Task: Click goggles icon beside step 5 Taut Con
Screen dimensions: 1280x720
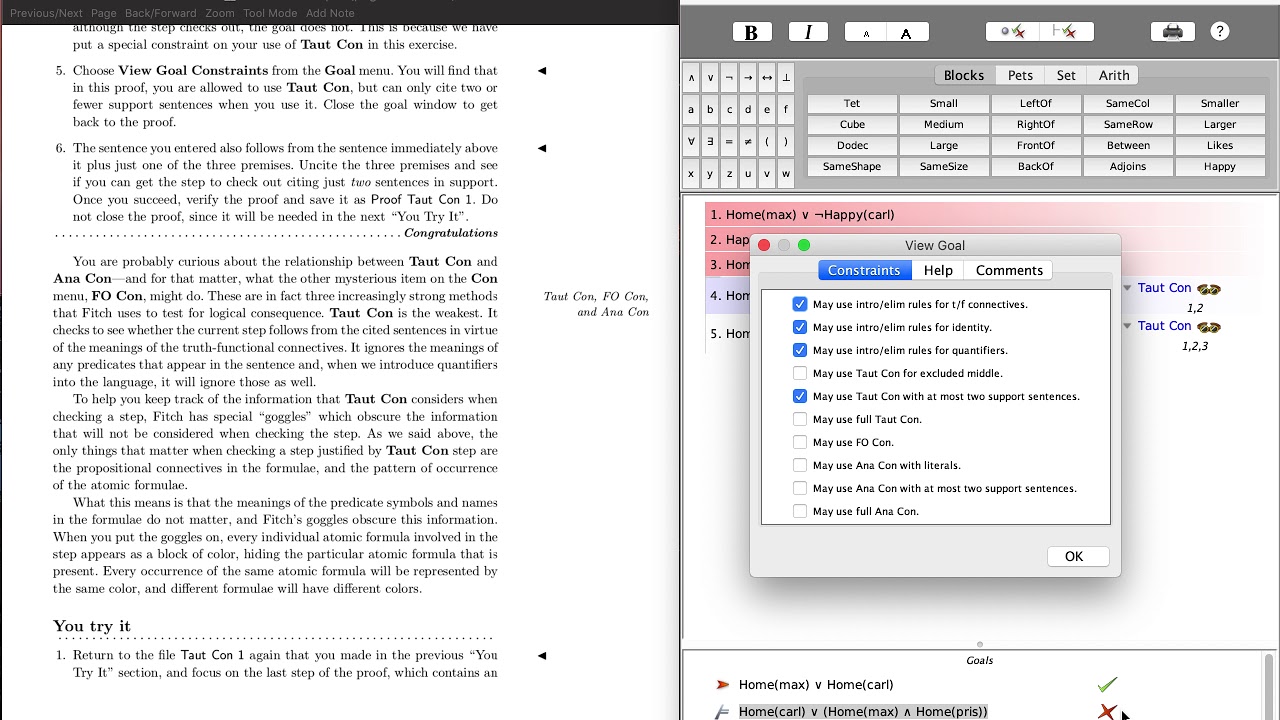Action: [1209, 327]
